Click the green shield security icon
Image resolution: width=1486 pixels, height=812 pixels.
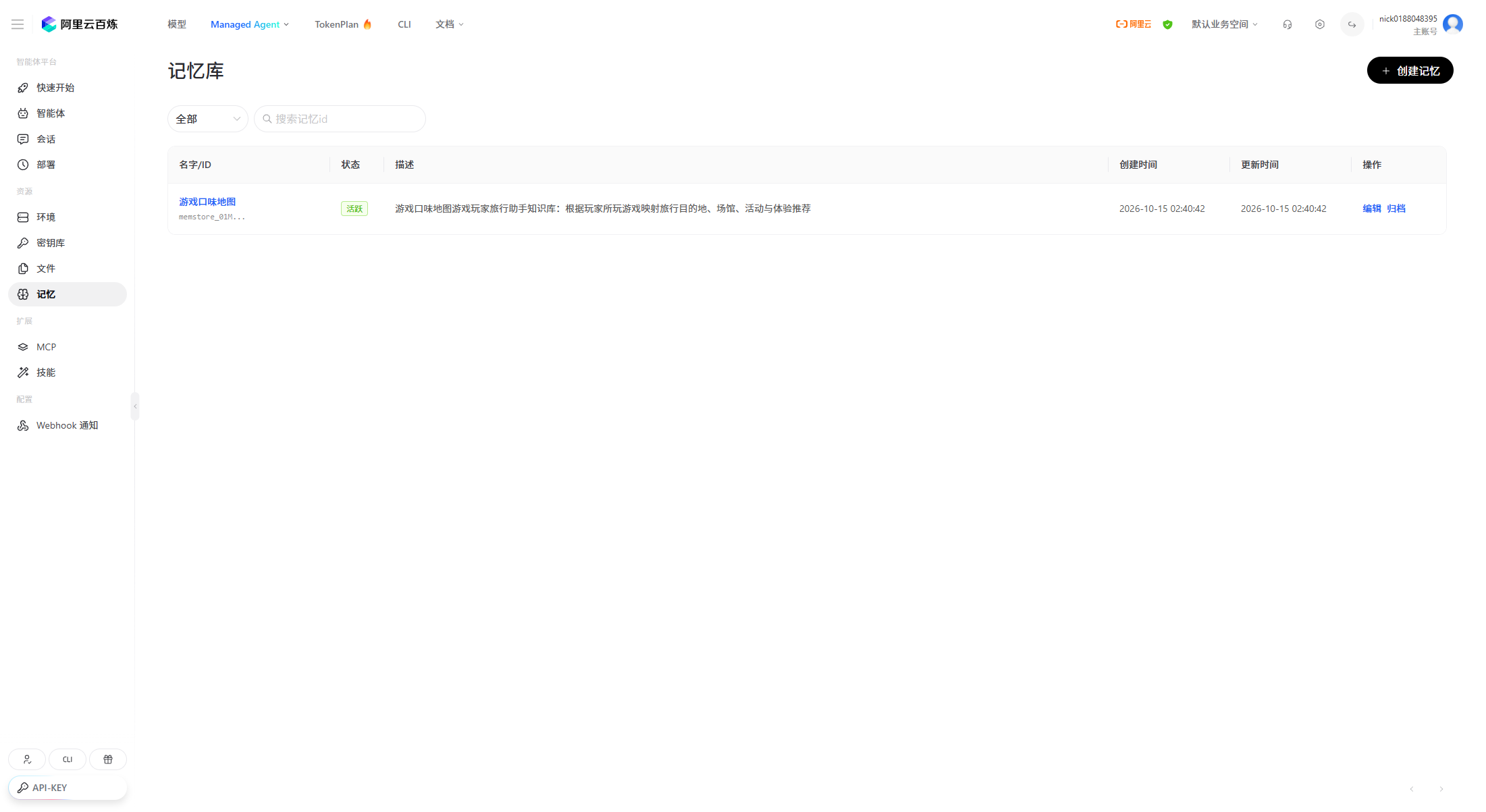(1168, 24)
